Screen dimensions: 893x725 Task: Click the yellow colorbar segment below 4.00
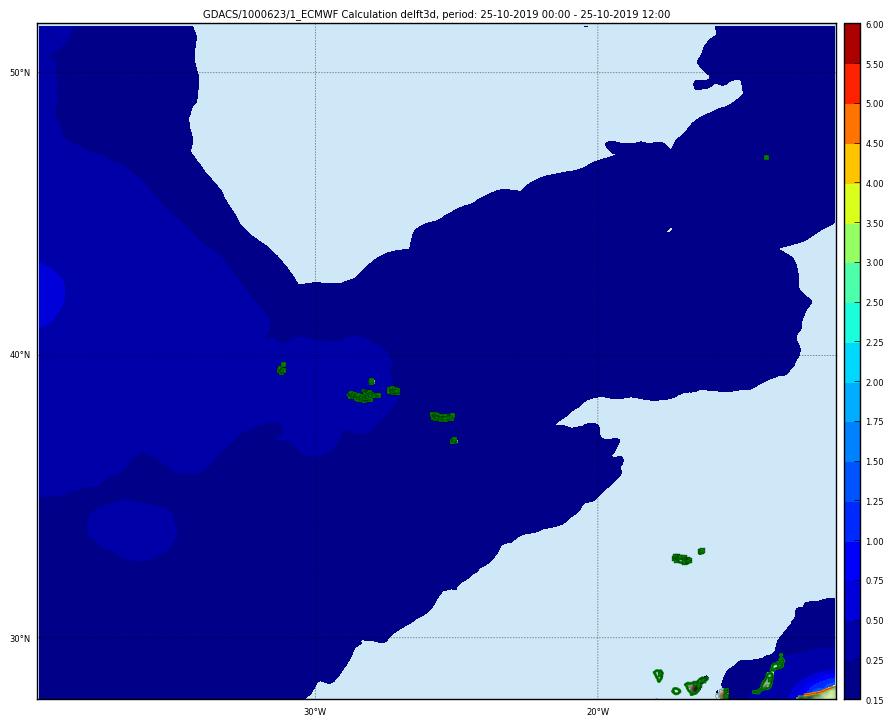point(851,203)
